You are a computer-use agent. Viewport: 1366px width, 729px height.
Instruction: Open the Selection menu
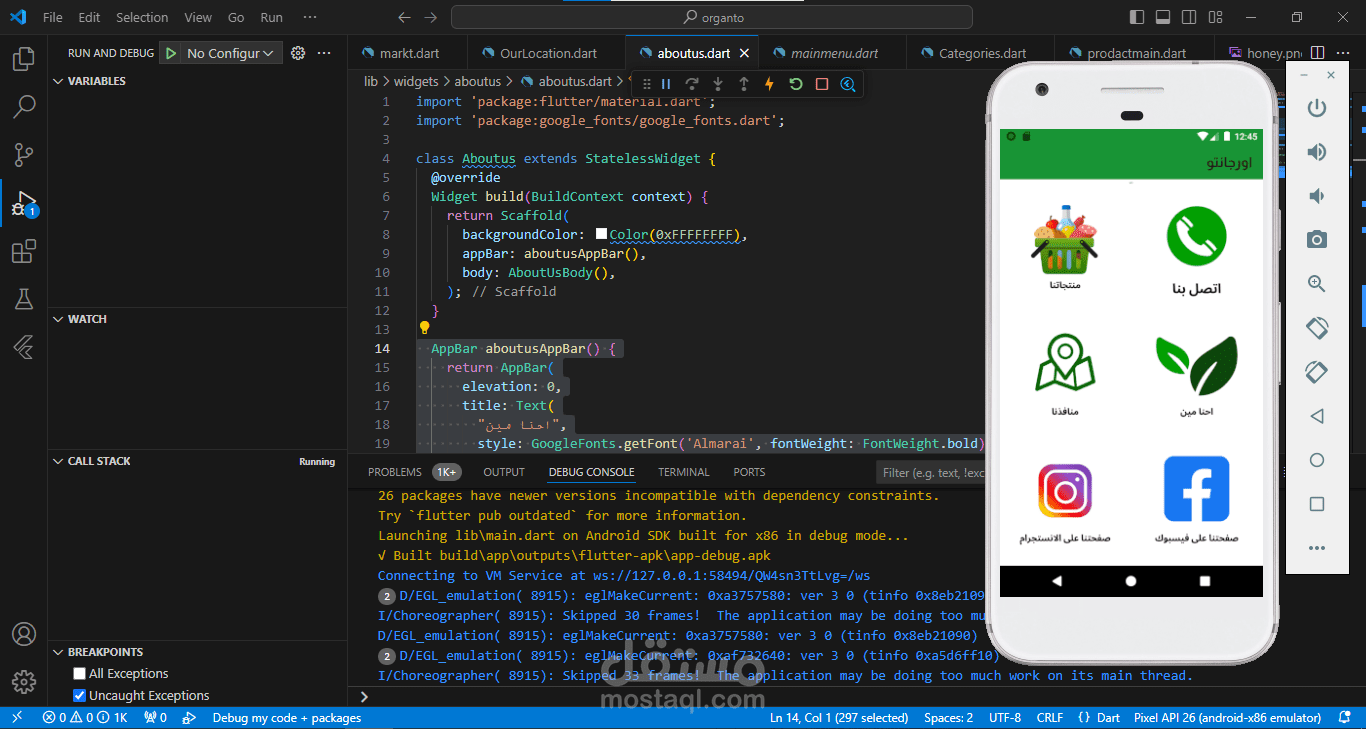[142, 17]
